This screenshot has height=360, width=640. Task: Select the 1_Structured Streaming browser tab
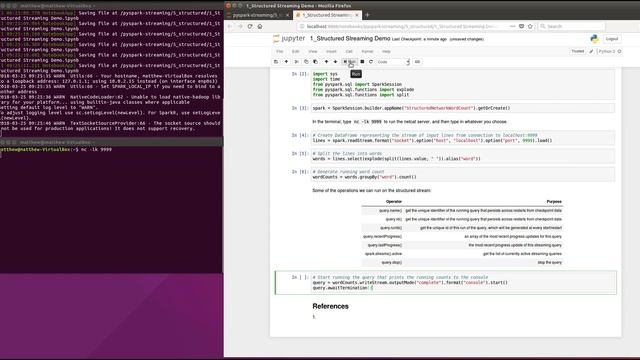click(327, 15)
